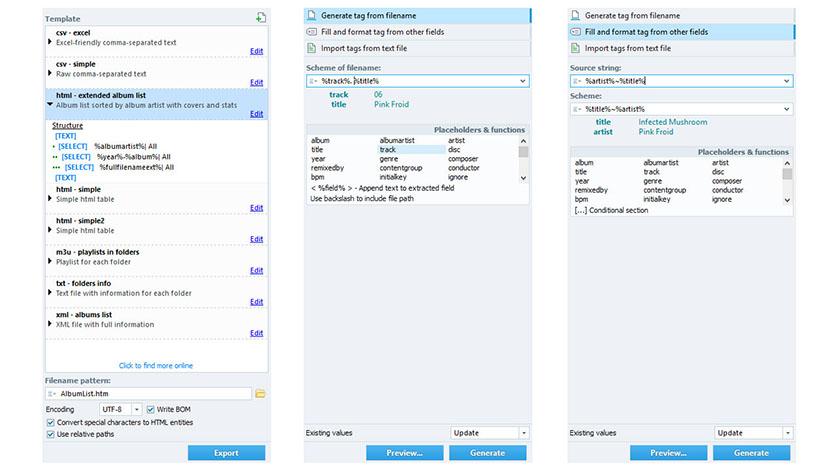Toggle Use relative paths checkbox

tap(51, 434)
